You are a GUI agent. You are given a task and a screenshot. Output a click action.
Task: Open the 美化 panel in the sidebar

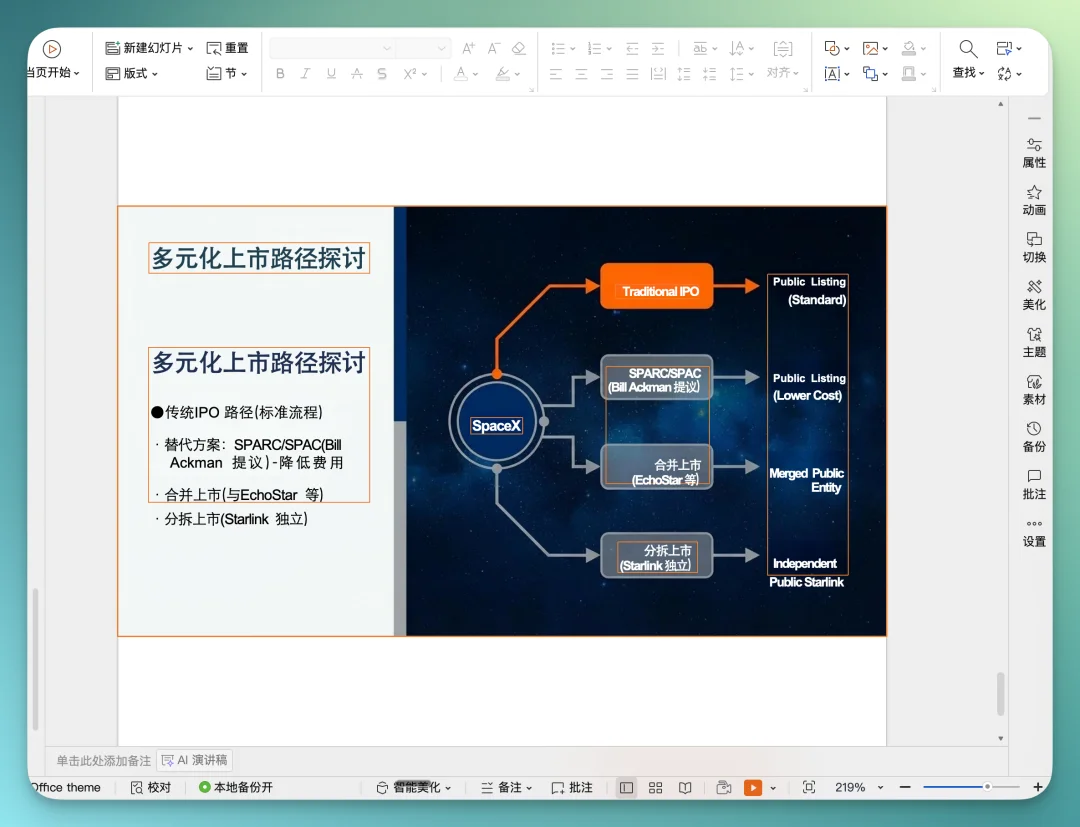coord(1034,296)
